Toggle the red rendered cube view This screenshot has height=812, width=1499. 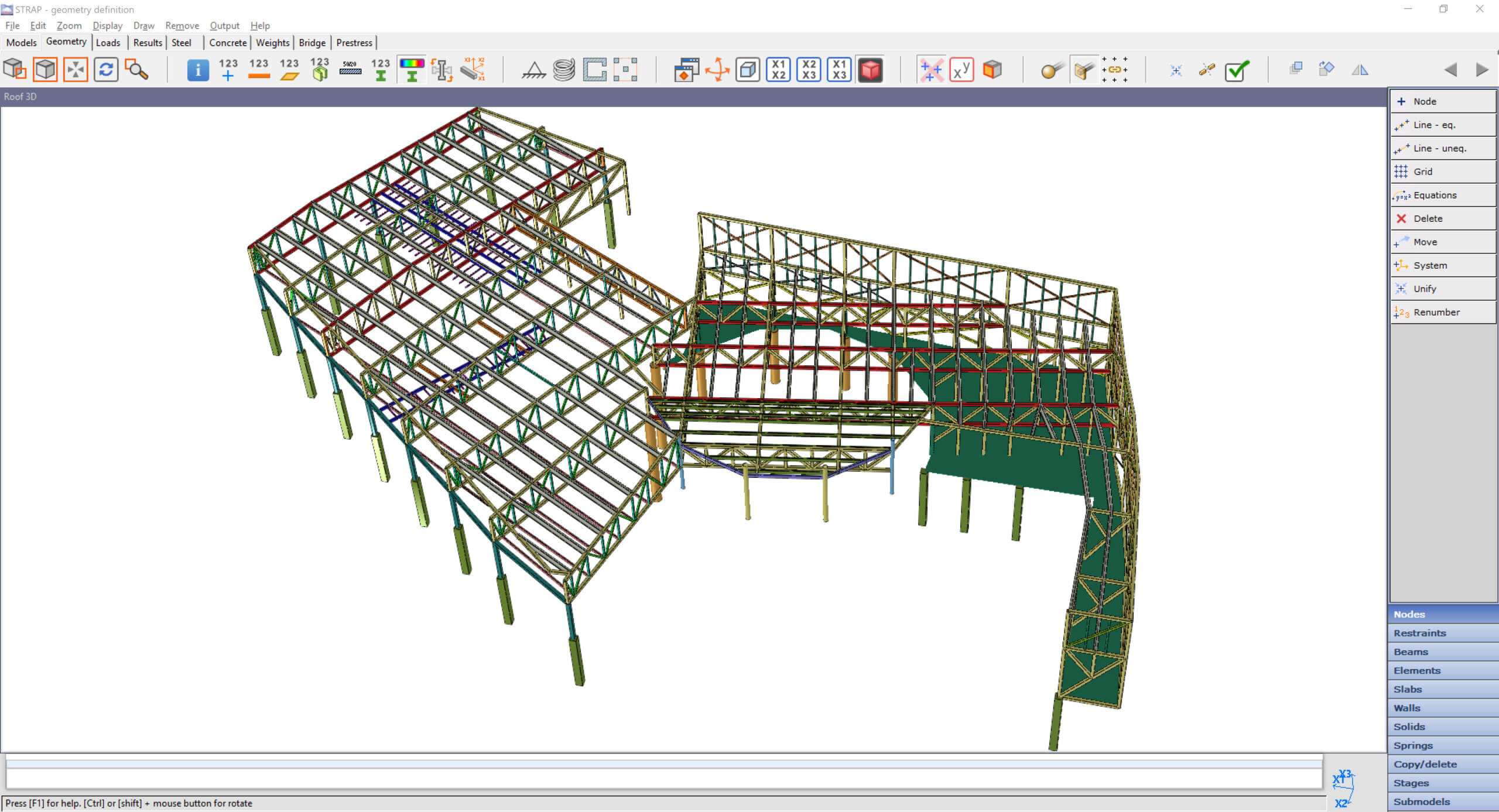pos(870,70)
